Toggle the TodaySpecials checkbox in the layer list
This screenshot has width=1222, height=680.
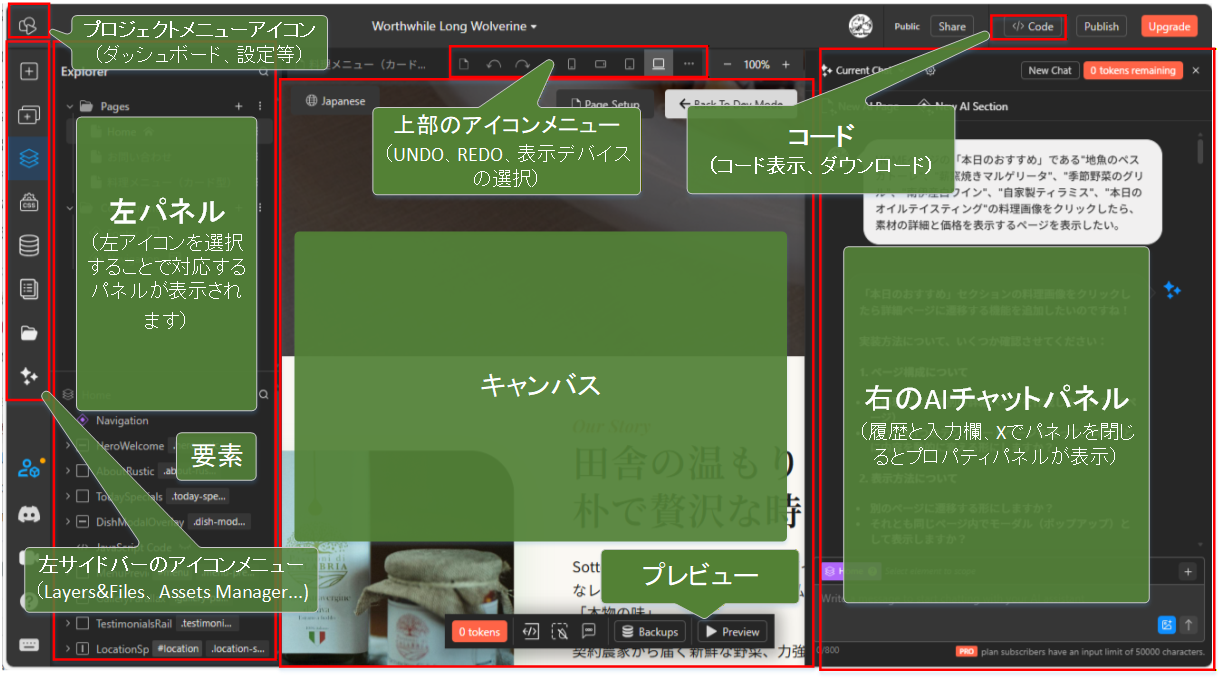(84, 496)
